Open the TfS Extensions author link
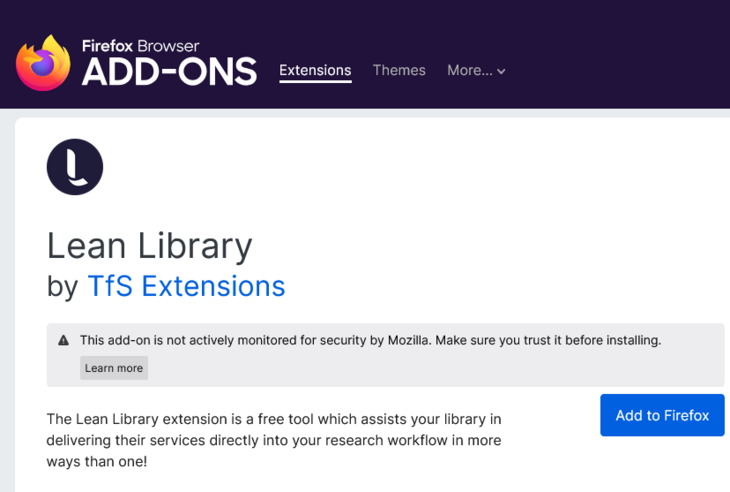Screen dimensions: 730x492 186,286
